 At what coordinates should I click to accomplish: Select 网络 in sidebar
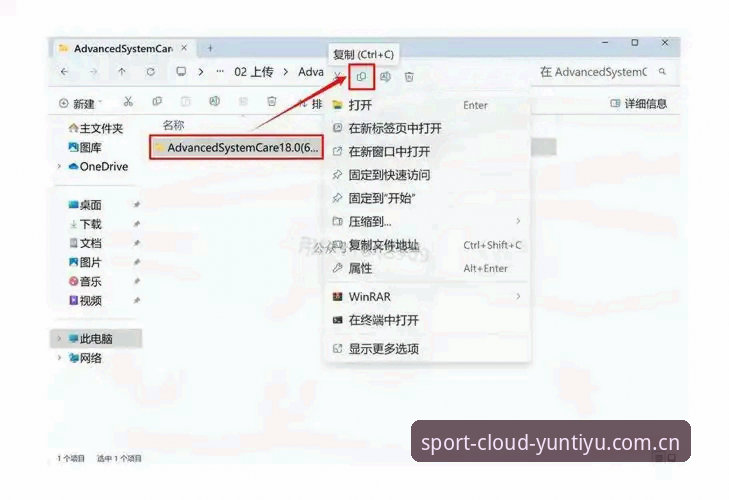pyautogui.click(x=85, y=358)
